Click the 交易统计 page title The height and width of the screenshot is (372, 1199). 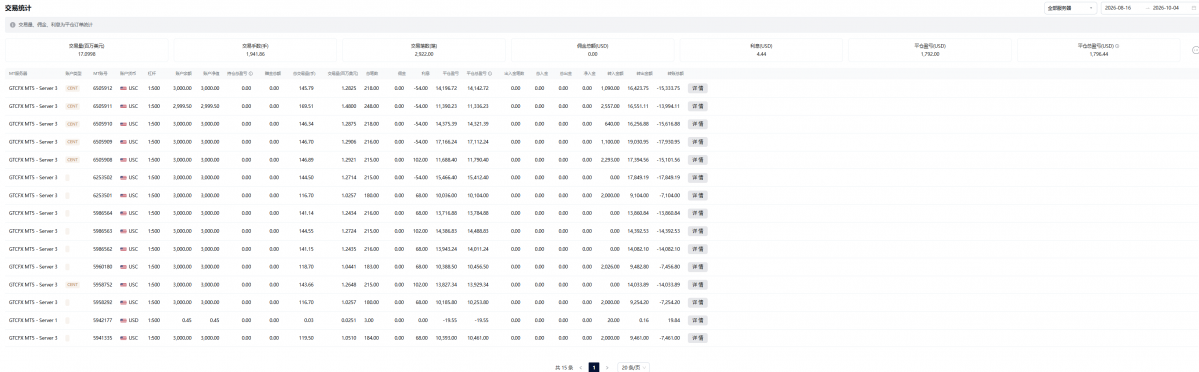point(17,7)
